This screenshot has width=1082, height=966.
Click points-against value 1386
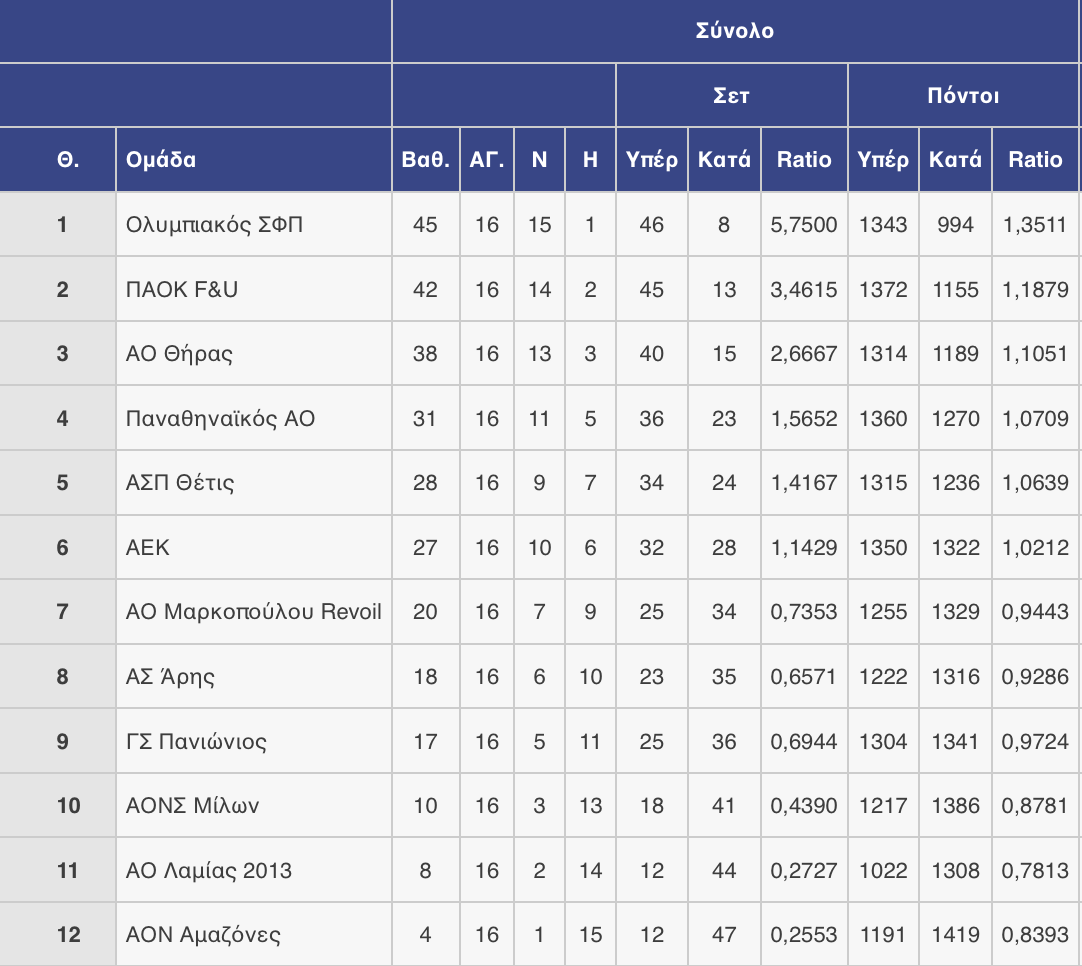point(956,805)
